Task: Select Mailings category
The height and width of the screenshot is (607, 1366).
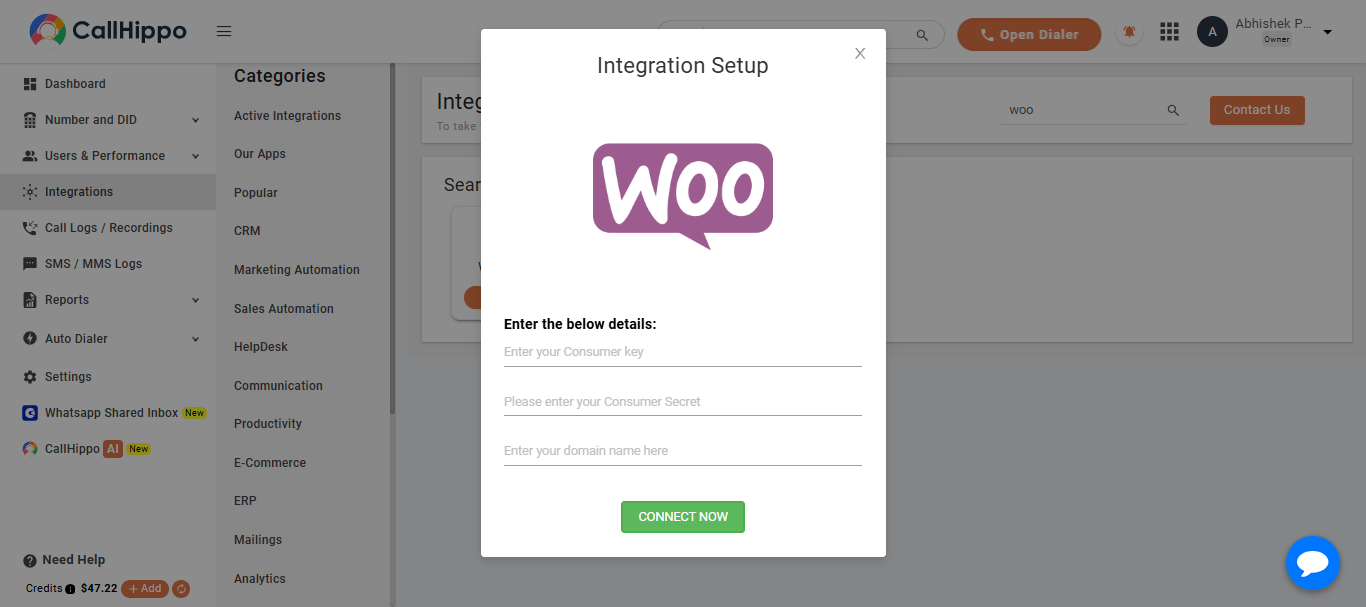Action: [258, 540]
